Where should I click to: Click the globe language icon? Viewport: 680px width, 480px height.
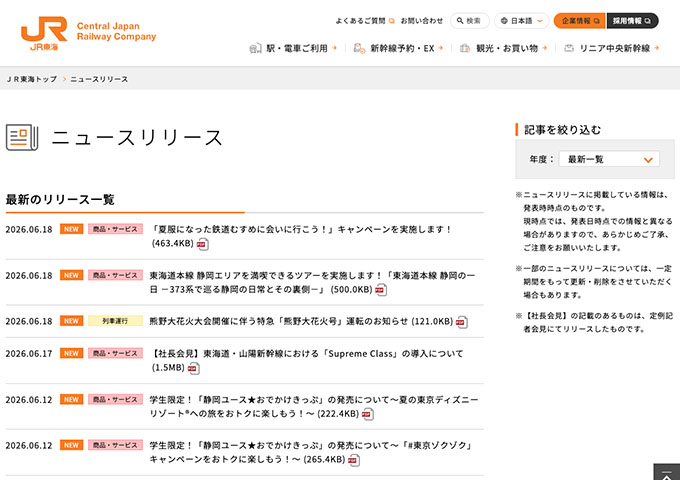point(504,21)
